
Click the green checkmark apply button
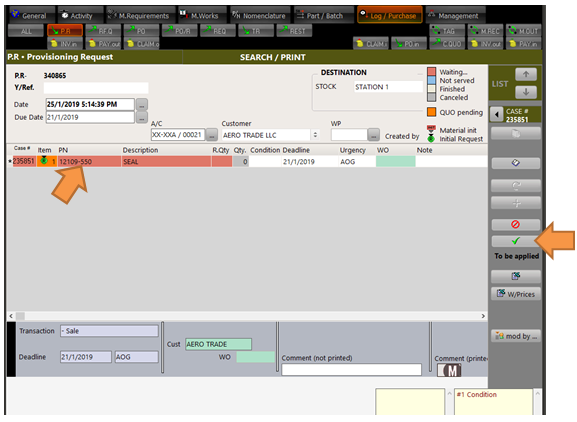coord(516,241)
